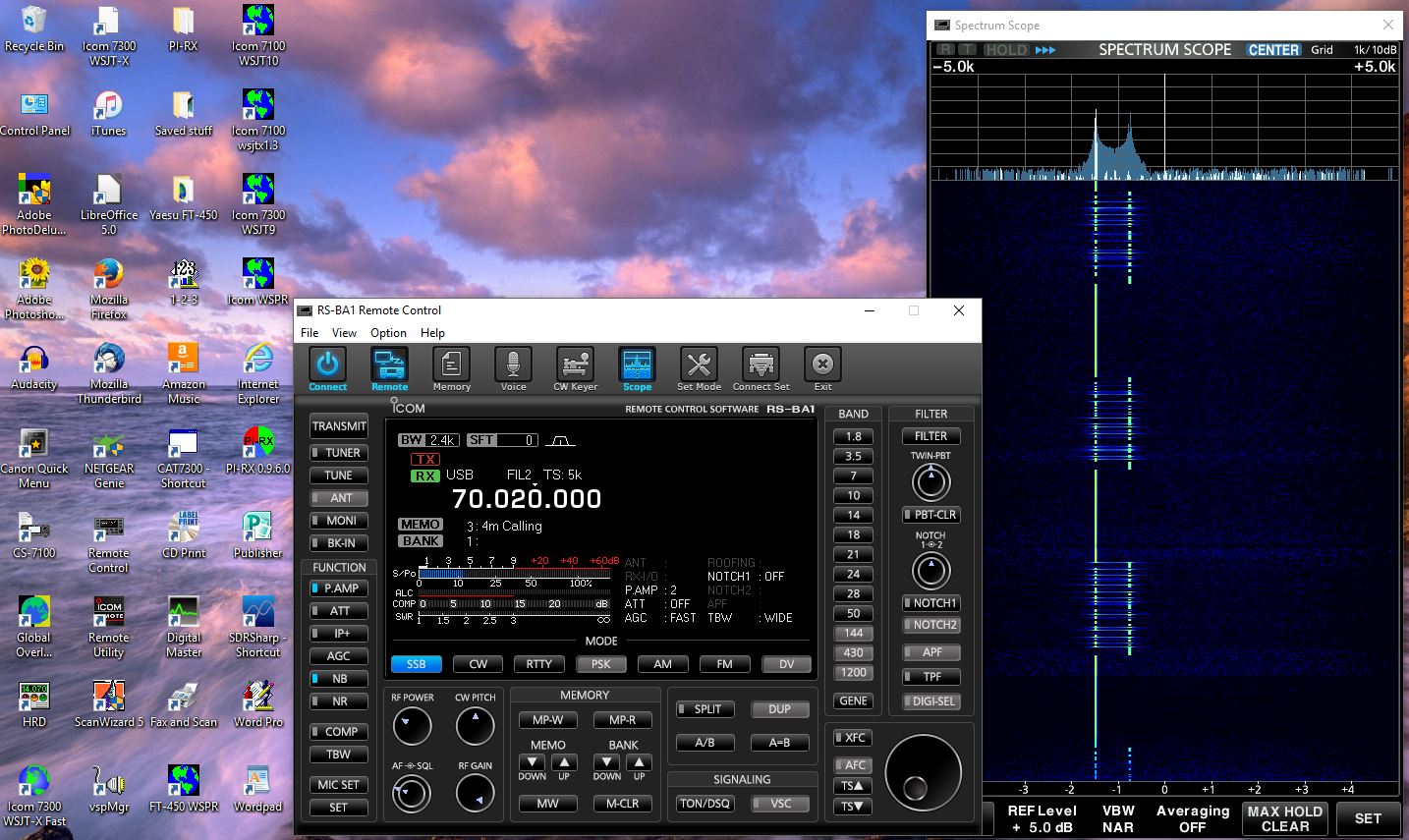Open the View menu
Image resolution: width=1409 pixels, height=840 pixels.
[344, 333]
